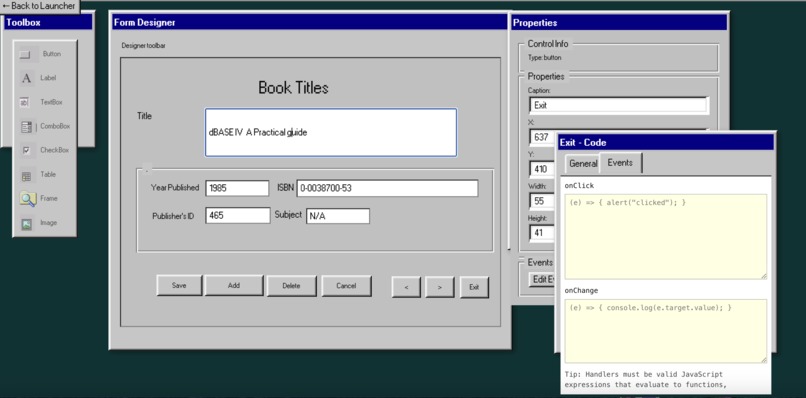Click the Subject field showing N/A
806x398 pixels.
[x=338, y=216]
